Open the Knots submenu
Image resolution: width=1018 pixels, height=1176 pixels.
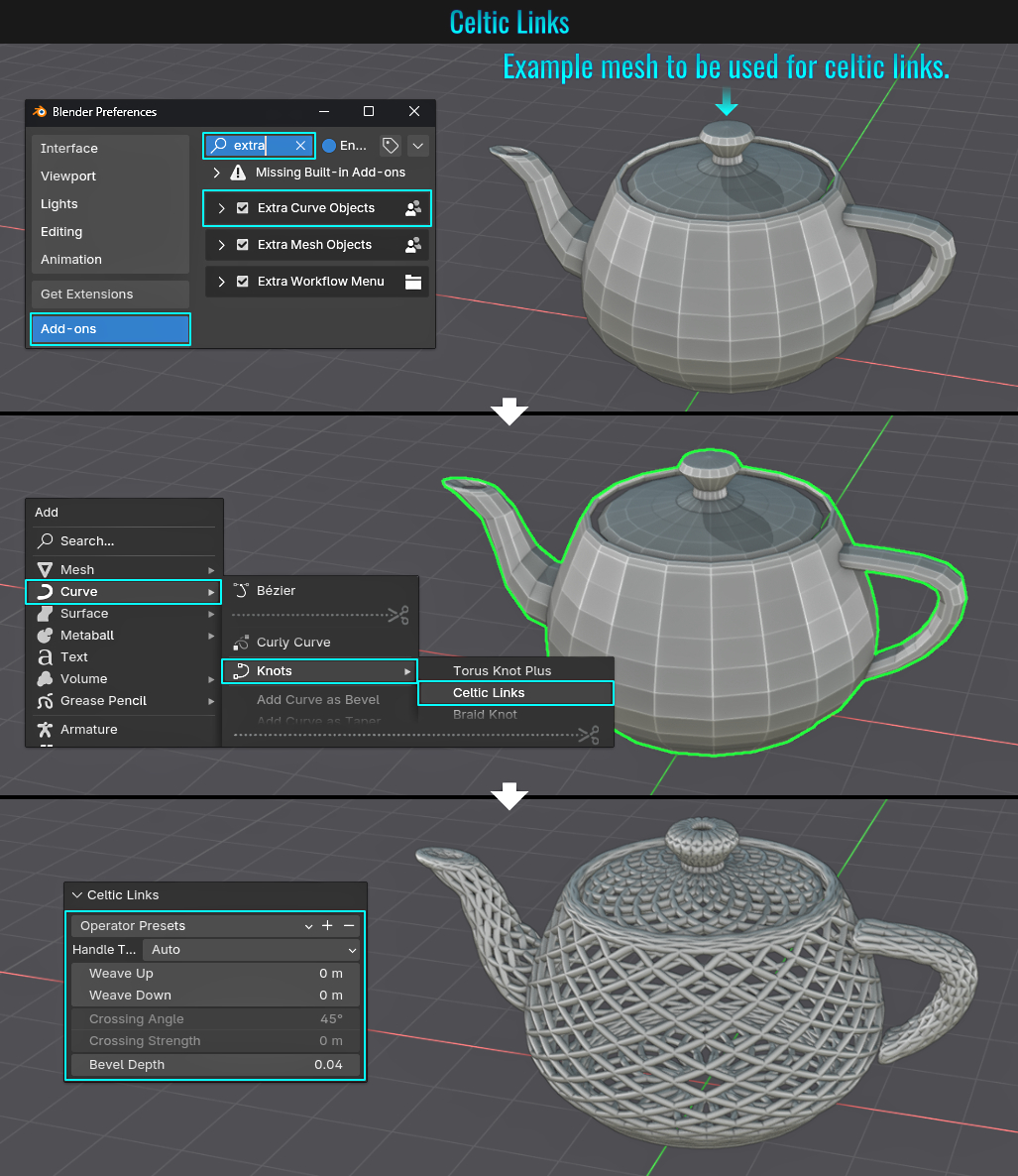pos(319,671)
